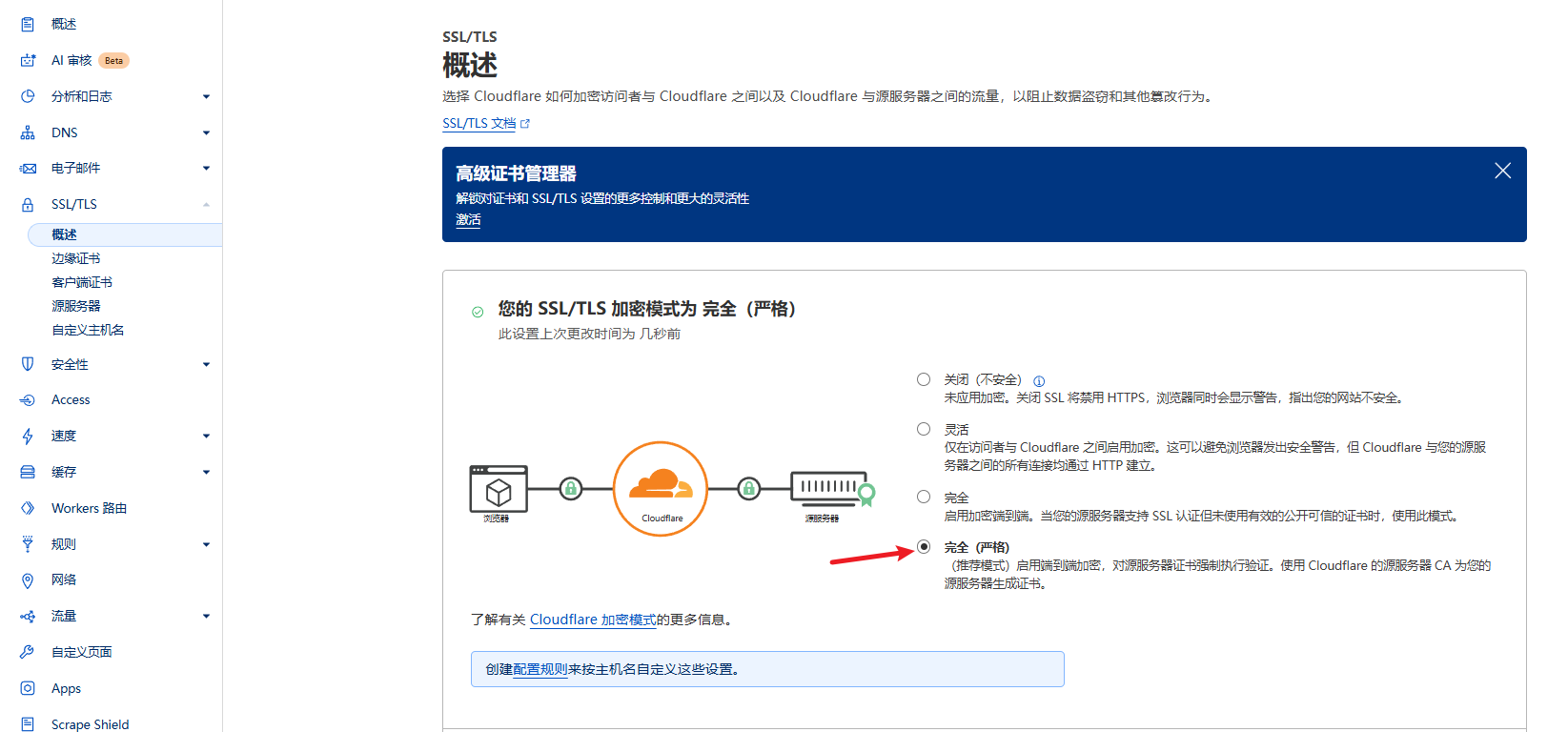Click the Scrape Shield document icon
Viewport: 1568px width, 732px height.
point(28,724)
